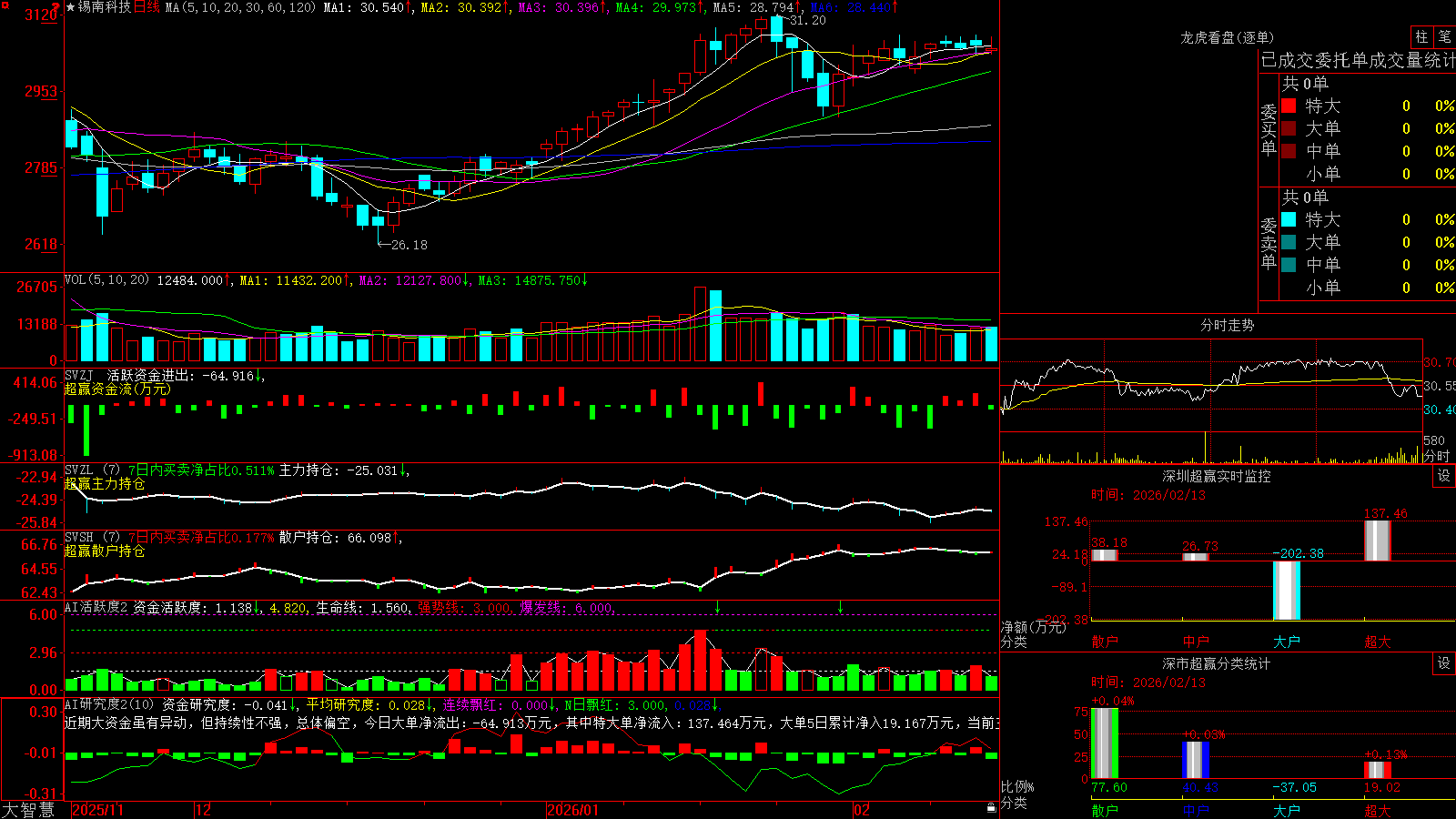Click the MA6: 28.440 value in header

click(x=854, y=7)
